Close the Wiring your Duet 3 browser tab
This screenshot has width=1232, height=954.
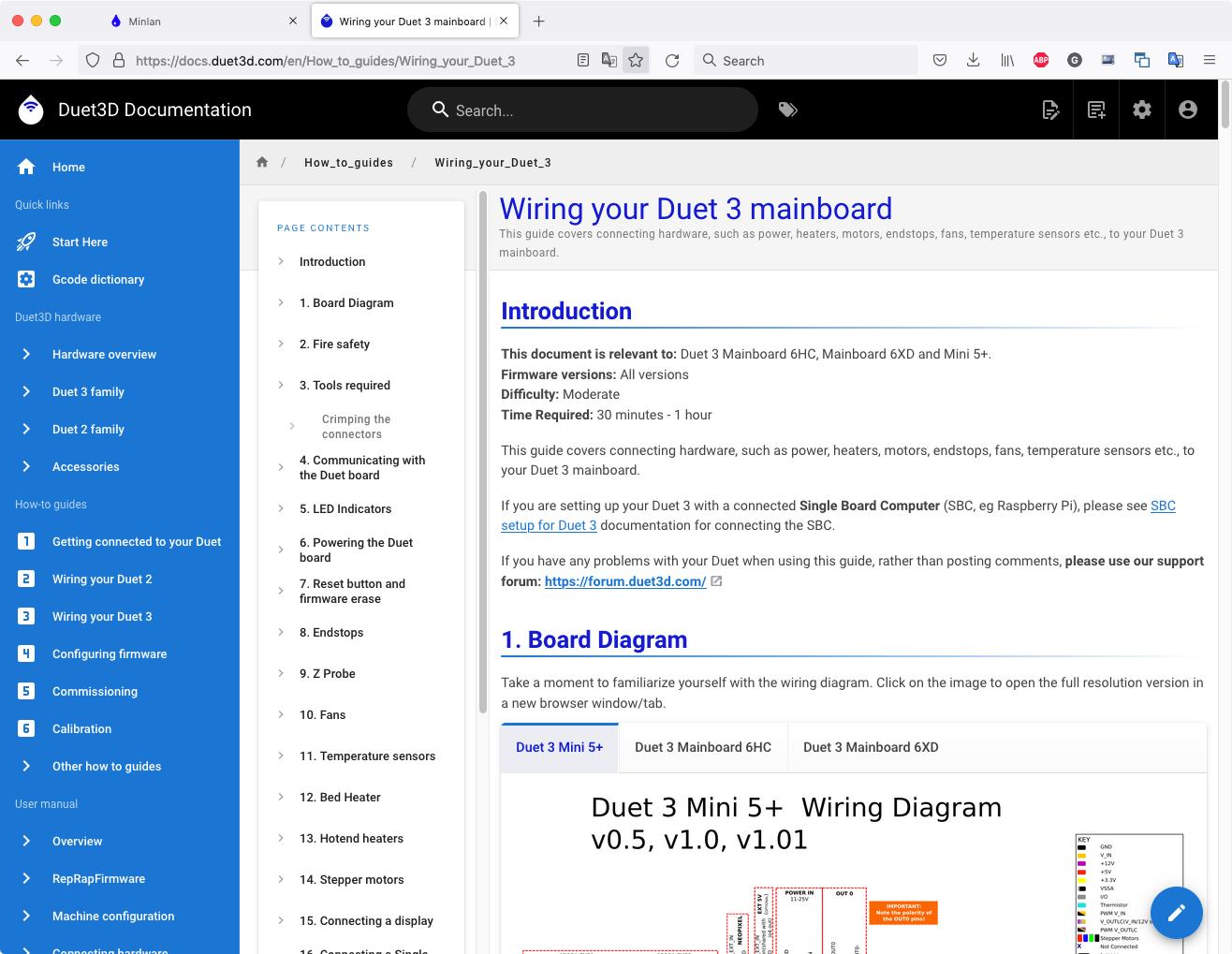504,21
